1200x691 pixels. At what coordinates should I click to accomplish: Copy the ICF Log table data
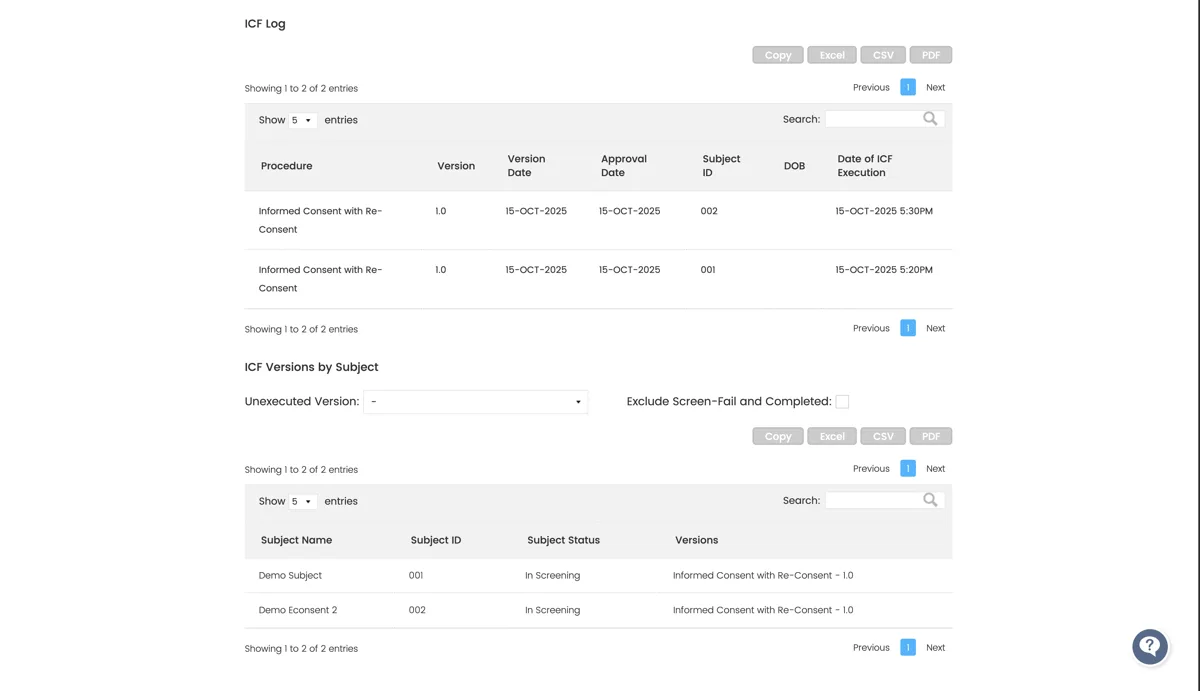click(777, 54)
